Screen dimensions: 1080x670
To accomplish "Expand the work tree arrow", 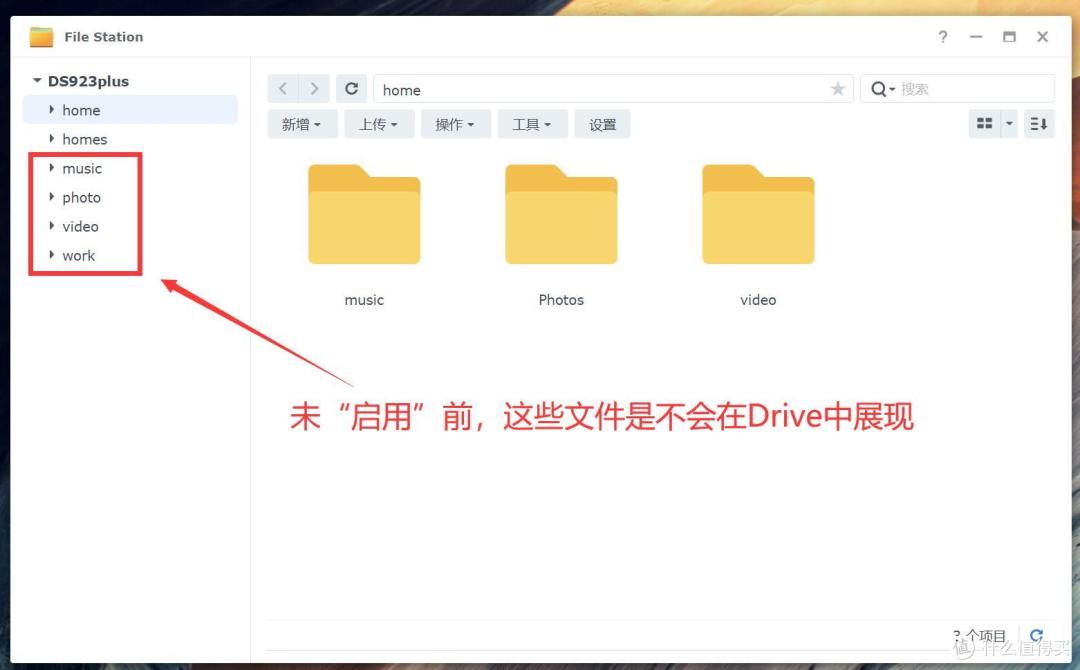I will coord(52,255).
